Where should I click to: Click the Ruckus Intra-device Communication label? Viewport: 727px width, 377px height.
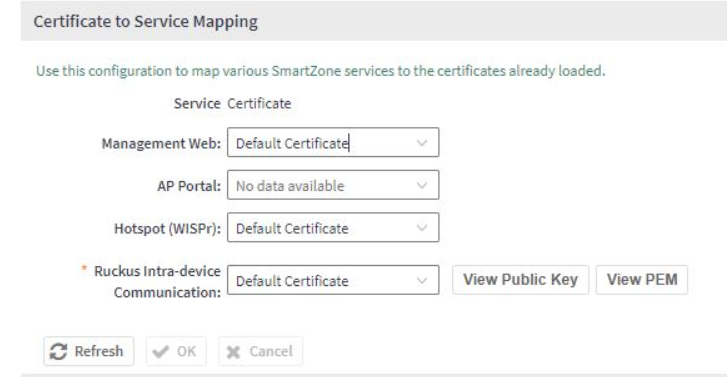tap(157, 281)
